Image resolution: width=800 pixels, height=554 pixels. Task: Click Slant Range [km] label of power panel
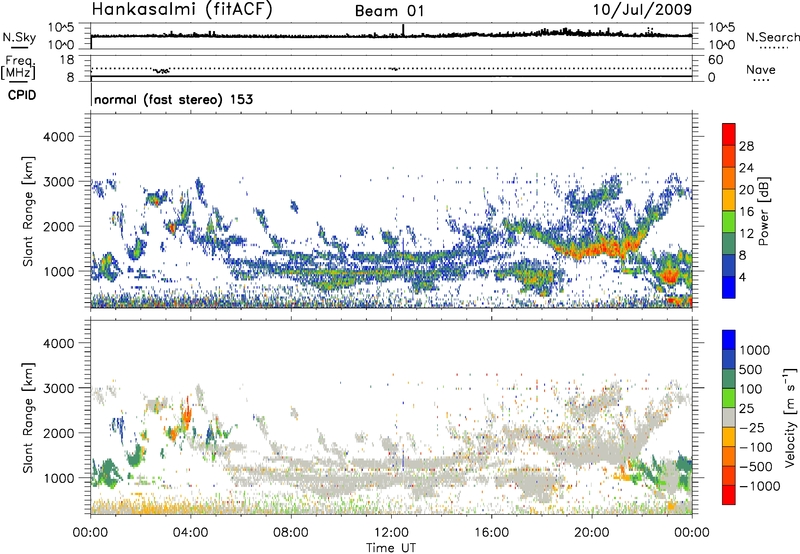28,211
